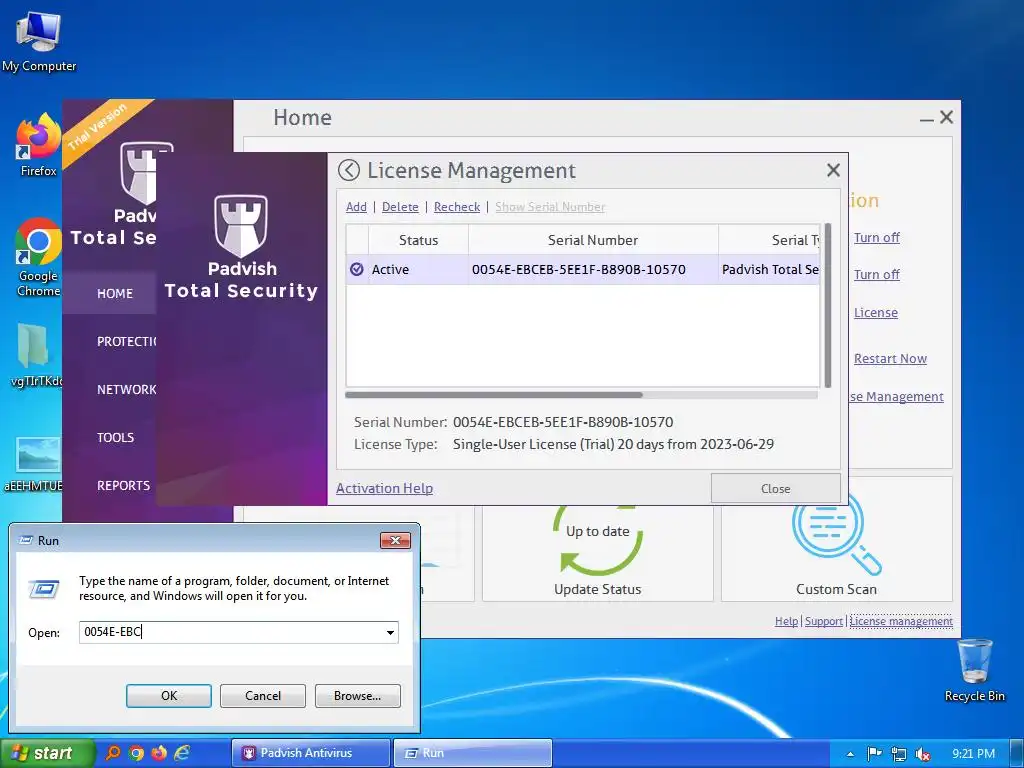Switch to Run taskbar button

point(473,753)
